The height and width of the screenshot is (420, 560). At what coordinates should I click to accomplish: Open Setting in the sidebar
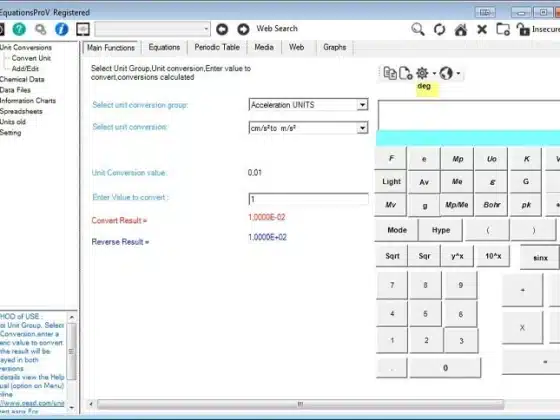pyautogui.click(x=10, y=132)
